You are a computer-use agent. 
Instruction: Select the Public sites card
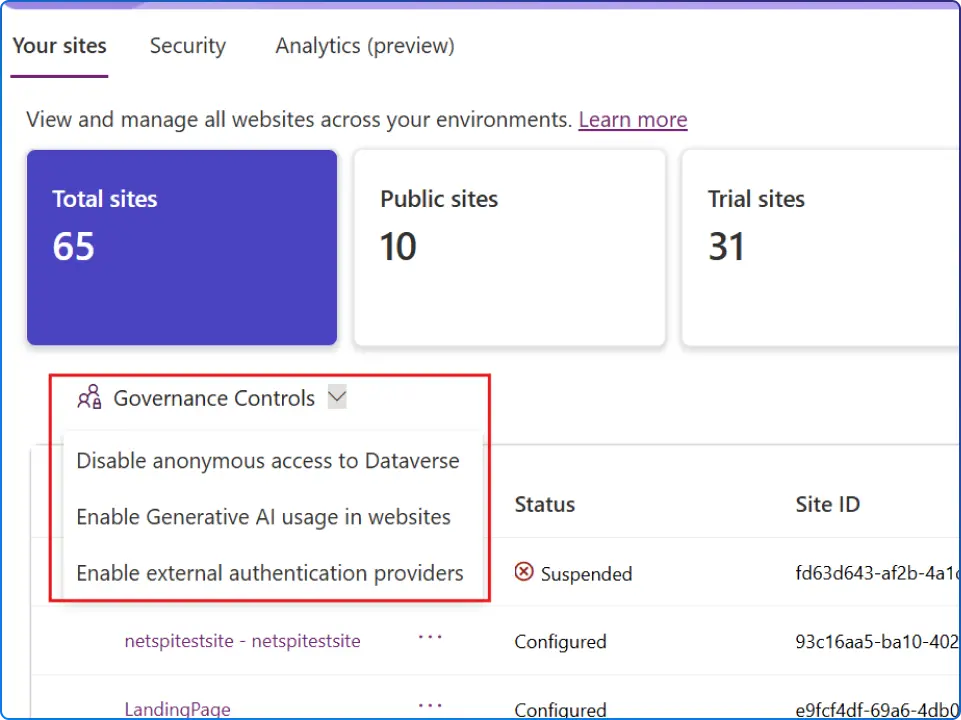point(510,247)
